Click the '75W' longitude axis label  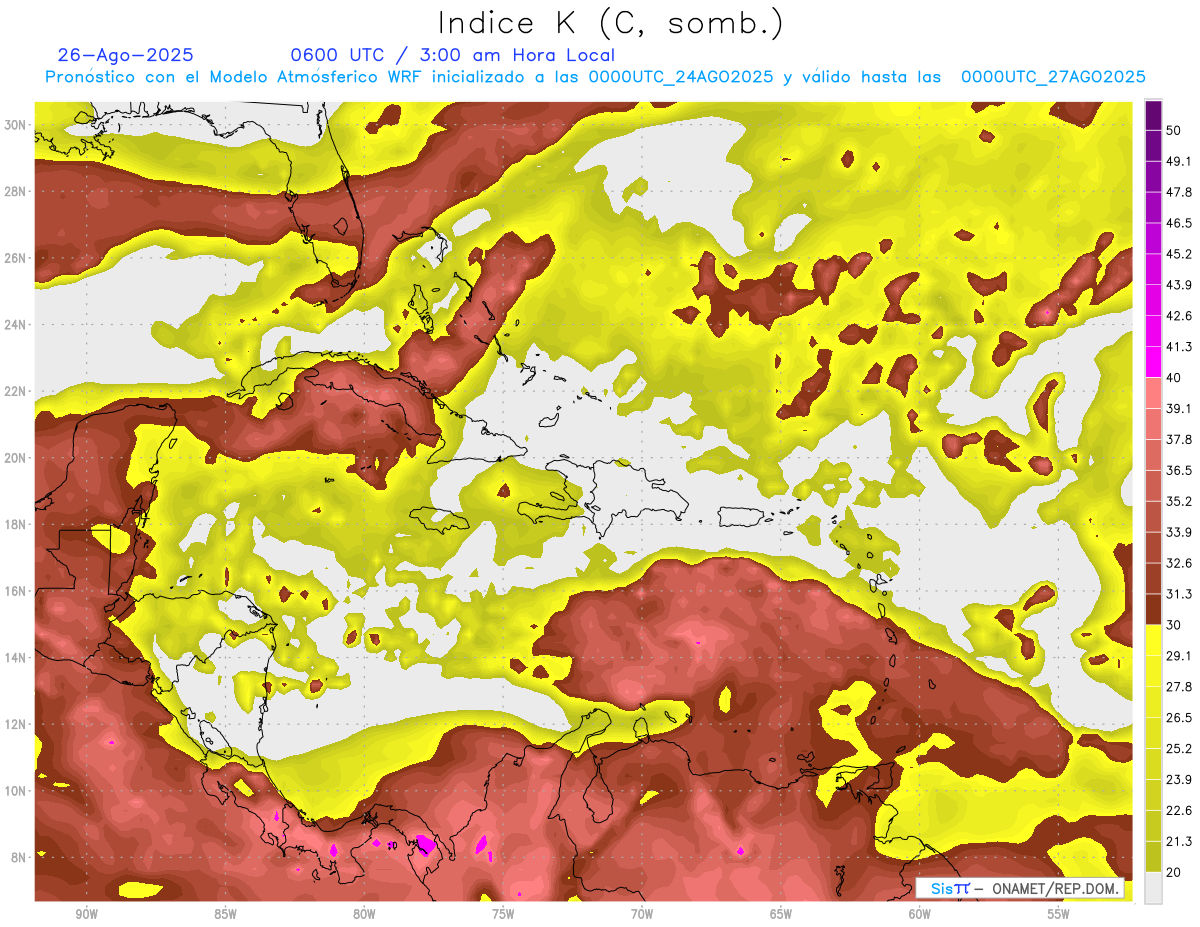coord(503,915)
